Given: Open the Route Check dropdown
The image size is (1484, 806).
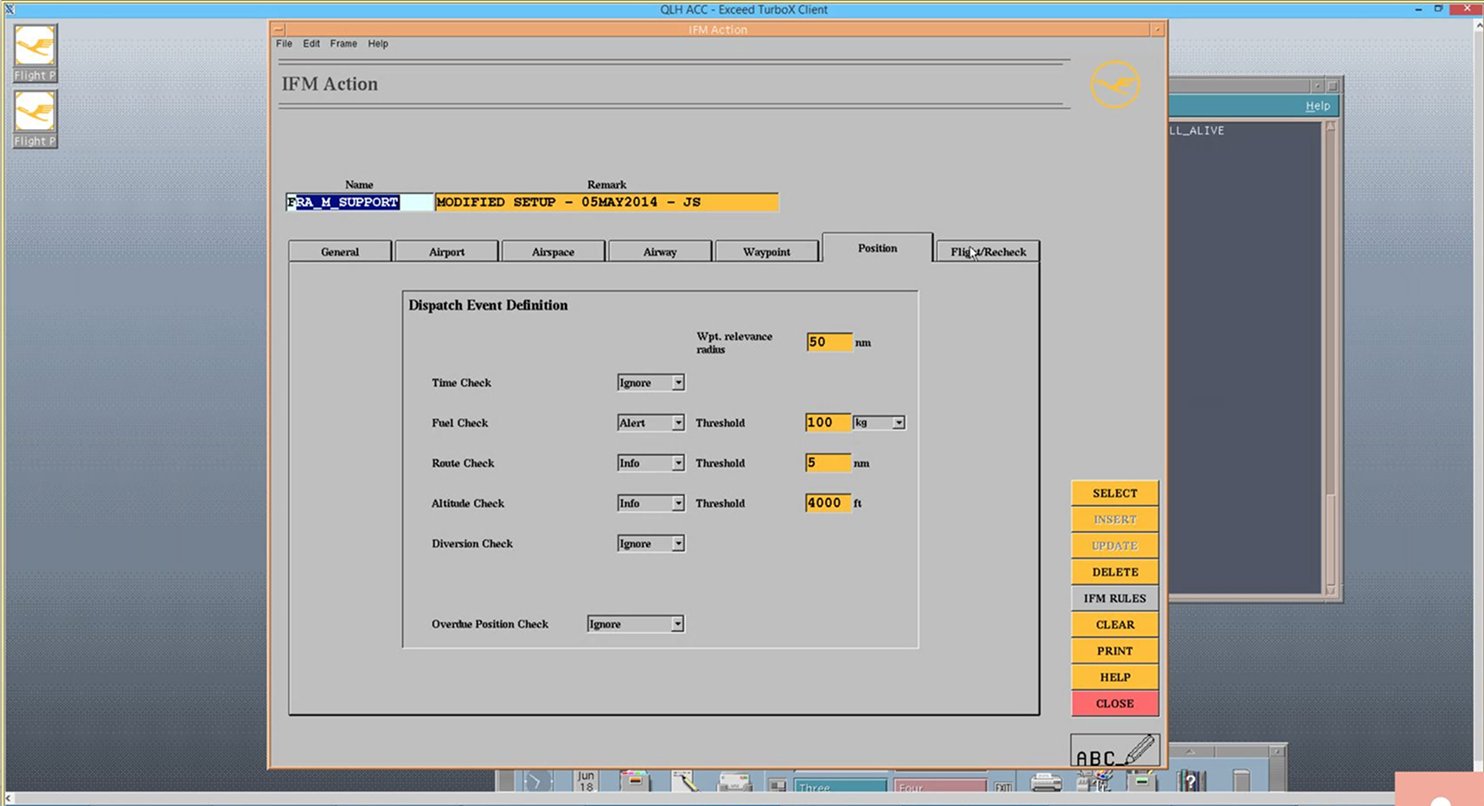Looking at the screenshot, I should pyautogui.click(x=650, y=463).
